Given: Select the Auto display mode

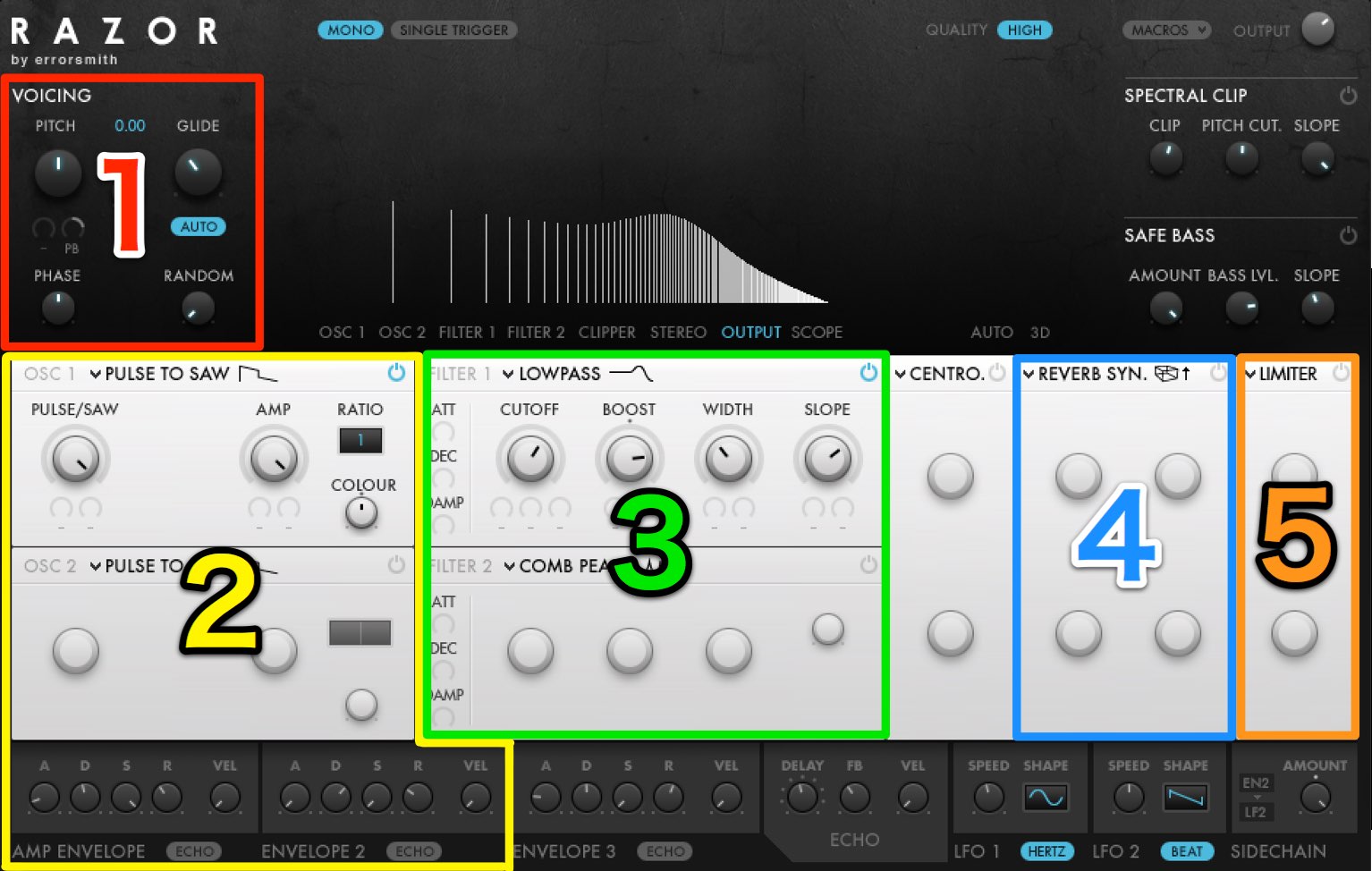Looking at the screenshot, I should click(x=992, y=333).
